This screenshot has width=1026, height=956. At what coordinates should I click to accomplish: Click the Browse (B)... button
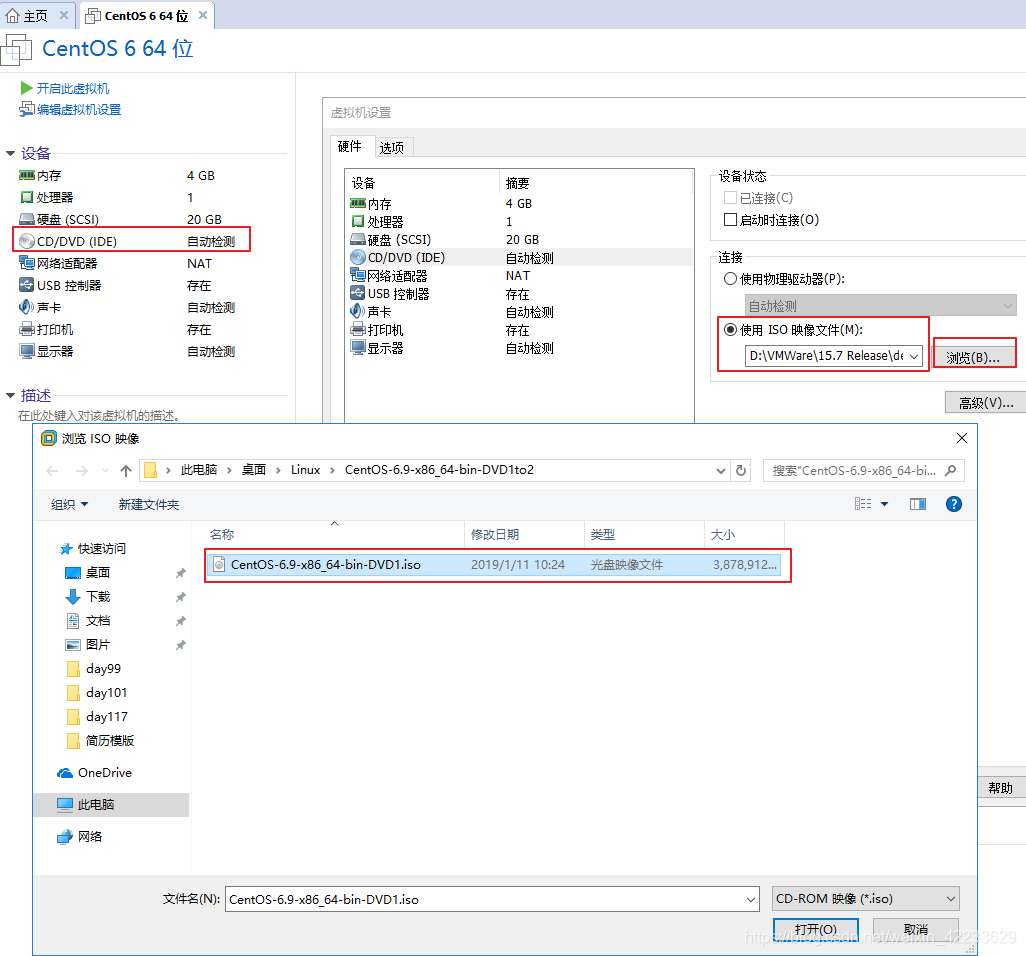point(973,357)
